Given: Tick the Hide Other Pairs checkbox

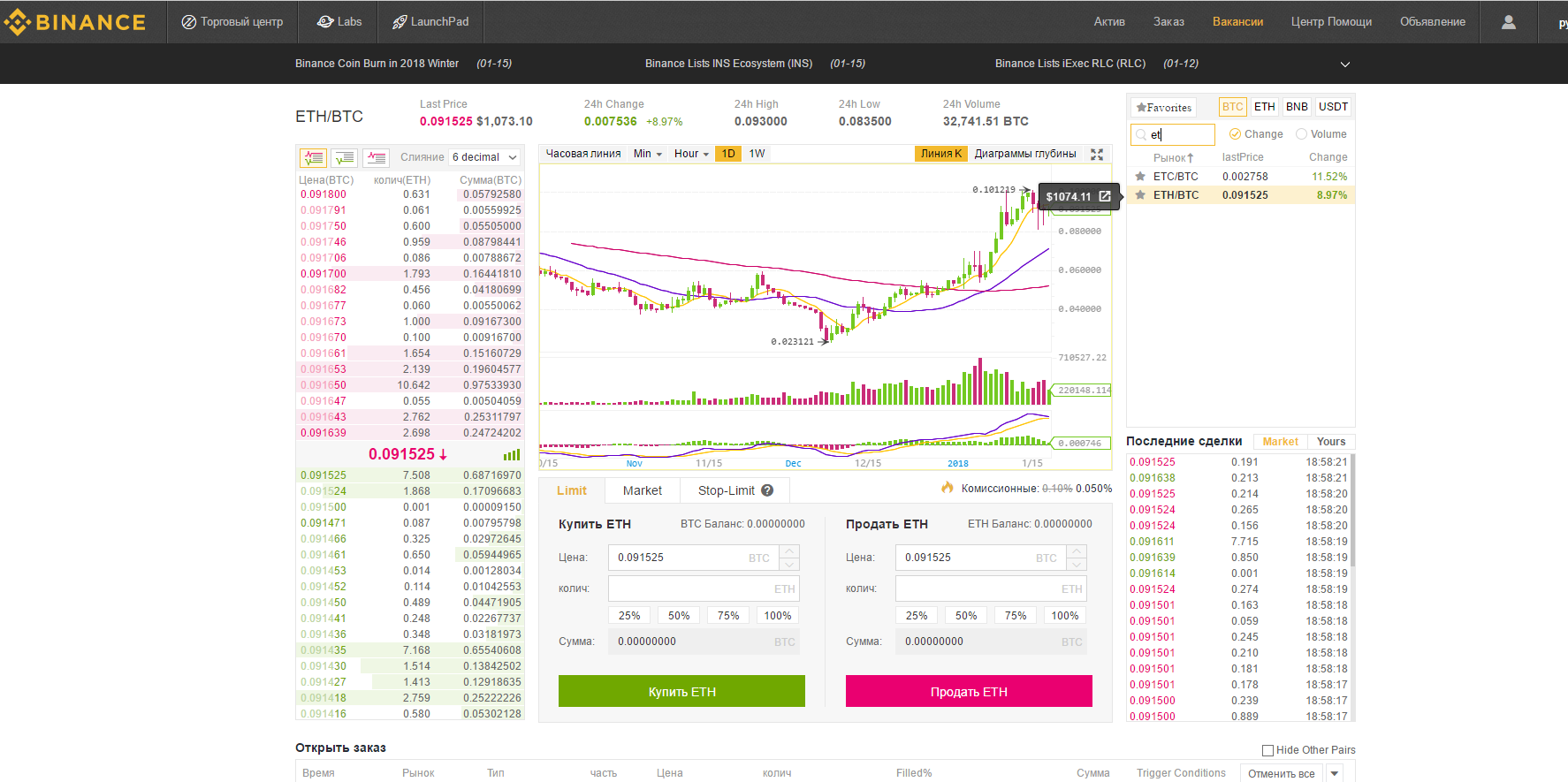Looking at the screenshot, I should pyautogui.click(x=1267, y=750).
